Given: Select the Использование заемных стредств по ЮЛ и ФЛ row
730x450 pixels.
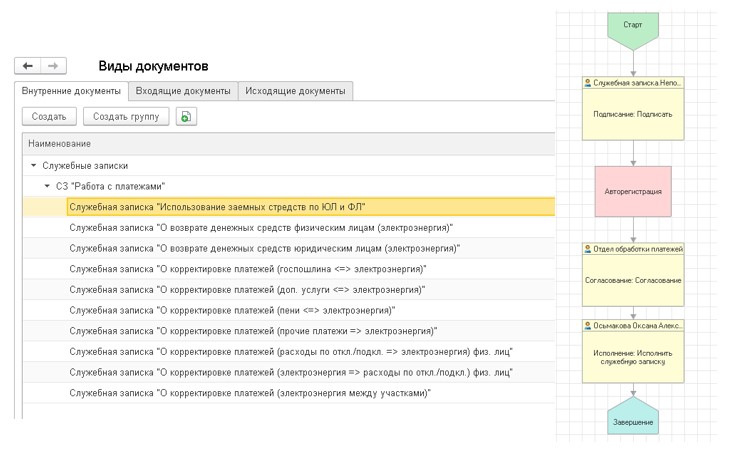Looking at the screenshot, I should pos(289,207).
